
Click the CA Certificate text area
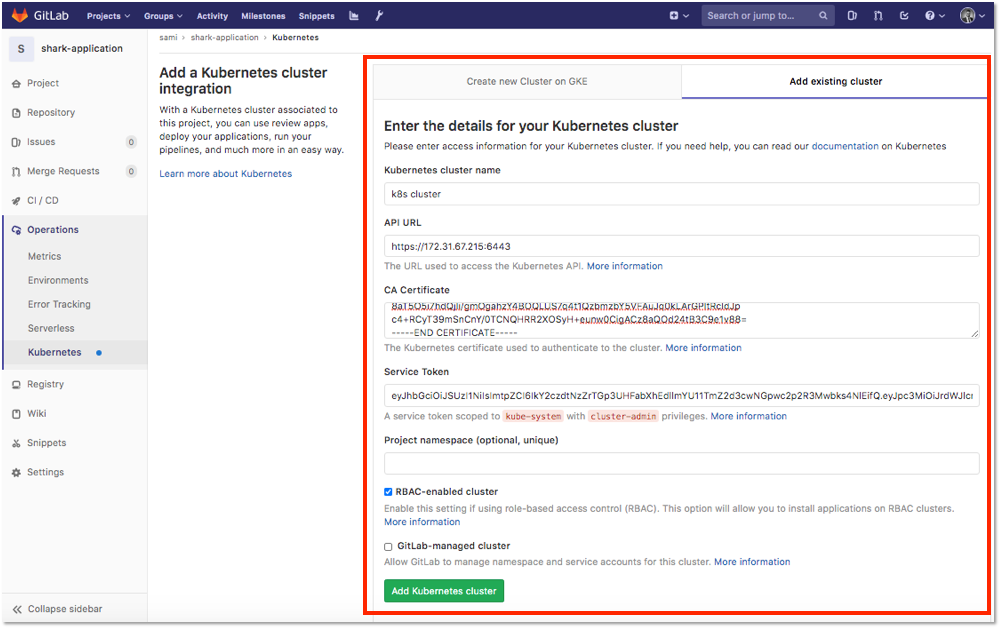682,321
